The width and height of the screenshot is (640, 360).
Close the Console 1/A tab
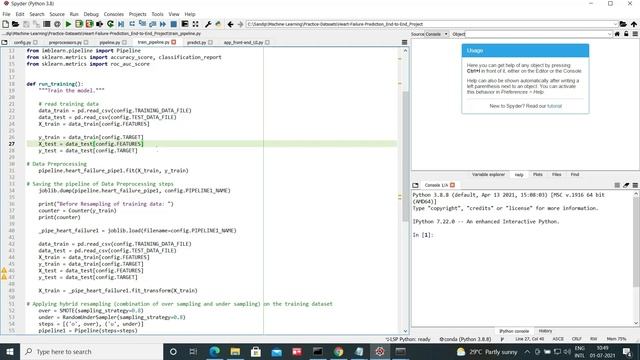(x=452, y=185)
